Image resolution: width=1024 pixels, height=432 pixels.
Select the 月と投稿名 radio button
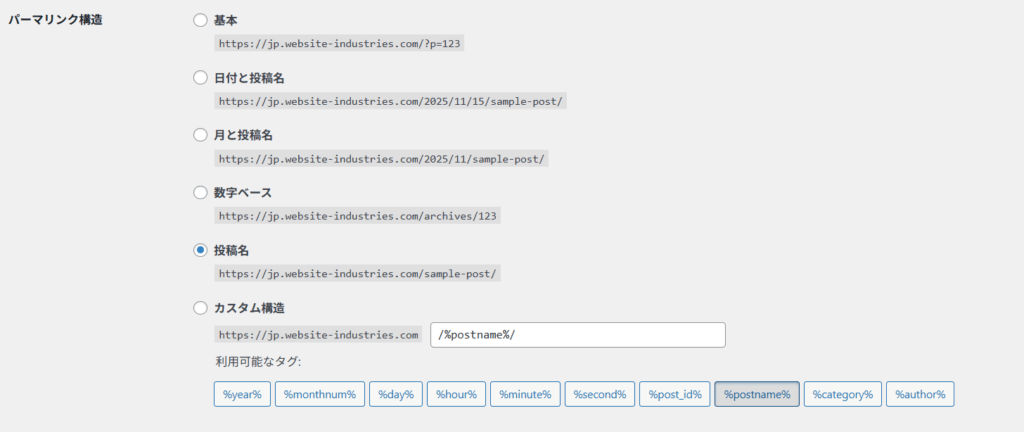(200, 135)
